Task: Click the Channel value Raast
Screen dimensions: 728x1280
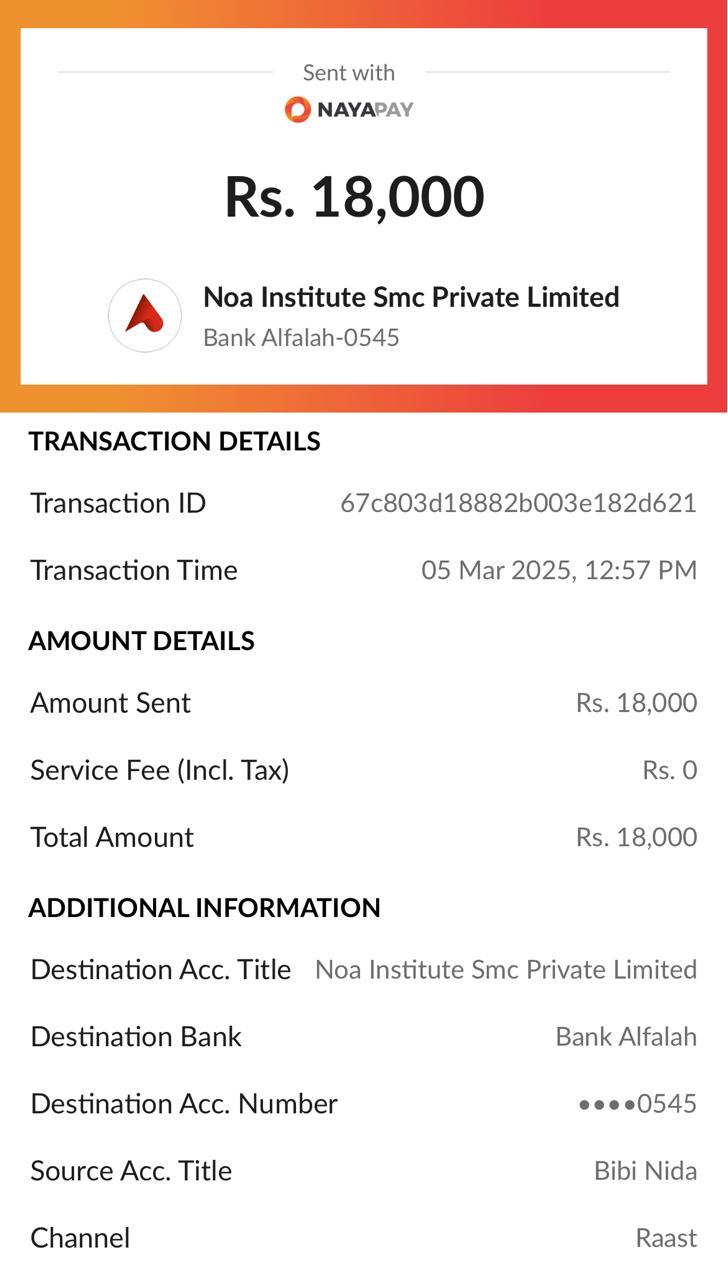Action: tap(666, 1238)
